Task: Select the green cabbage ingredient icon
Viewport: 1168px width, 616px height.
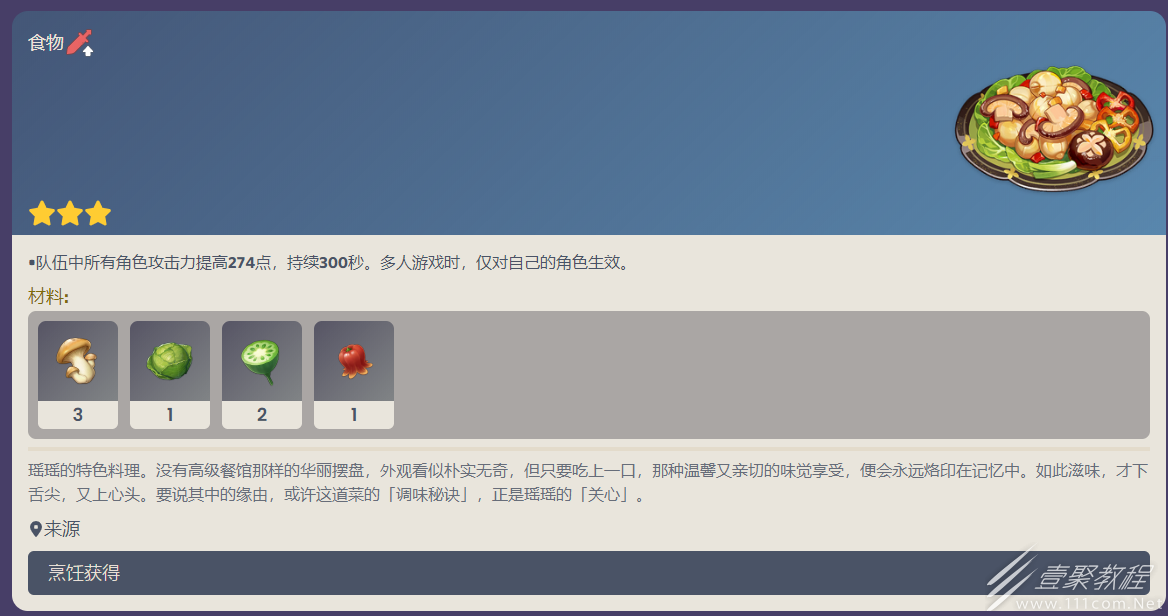Action: coord(170,361)
